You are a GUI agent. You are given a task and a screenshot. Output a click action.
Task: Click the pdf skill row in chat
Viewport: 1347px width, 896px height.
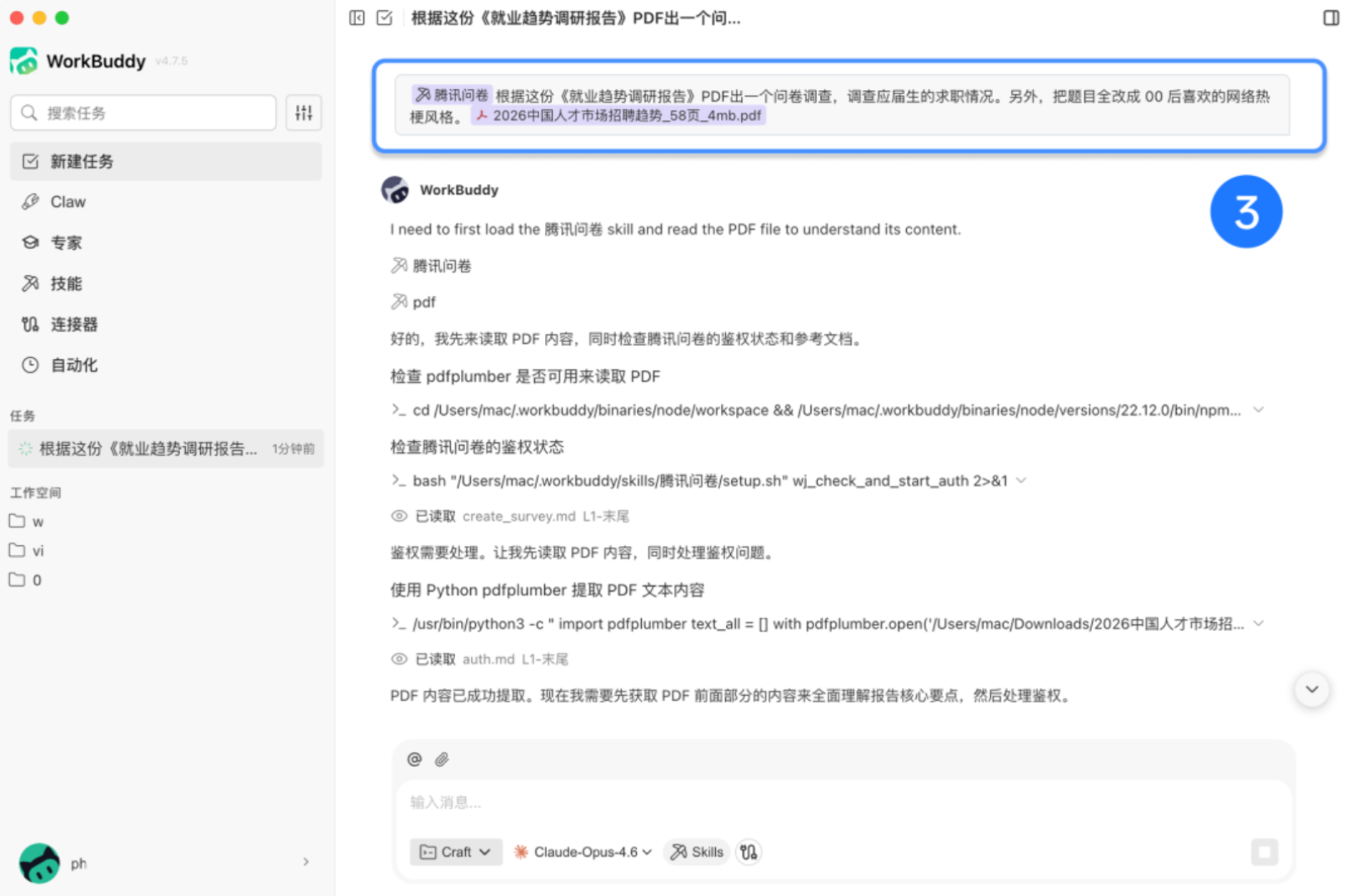click(x=413, y=302)
